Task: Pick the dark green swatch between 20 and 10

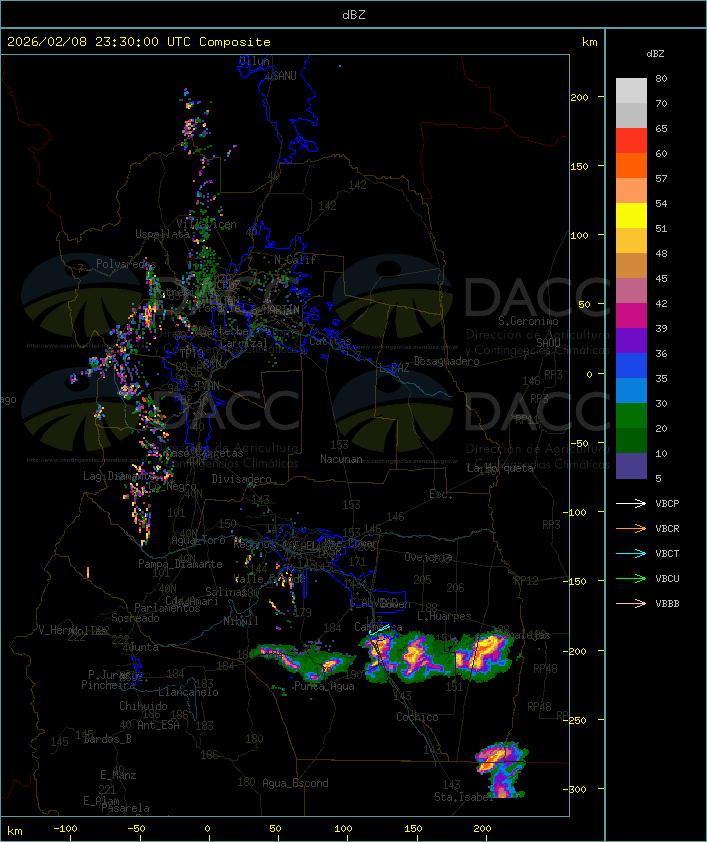Action: coord(631,440)
